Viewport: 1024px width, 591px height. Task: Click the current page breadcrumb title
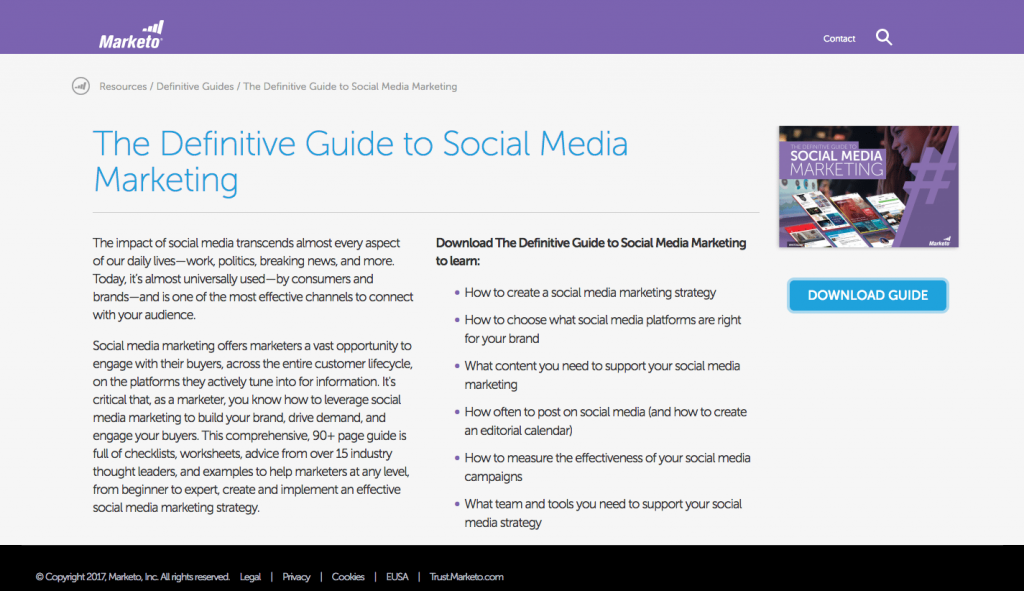coord(350,86)
